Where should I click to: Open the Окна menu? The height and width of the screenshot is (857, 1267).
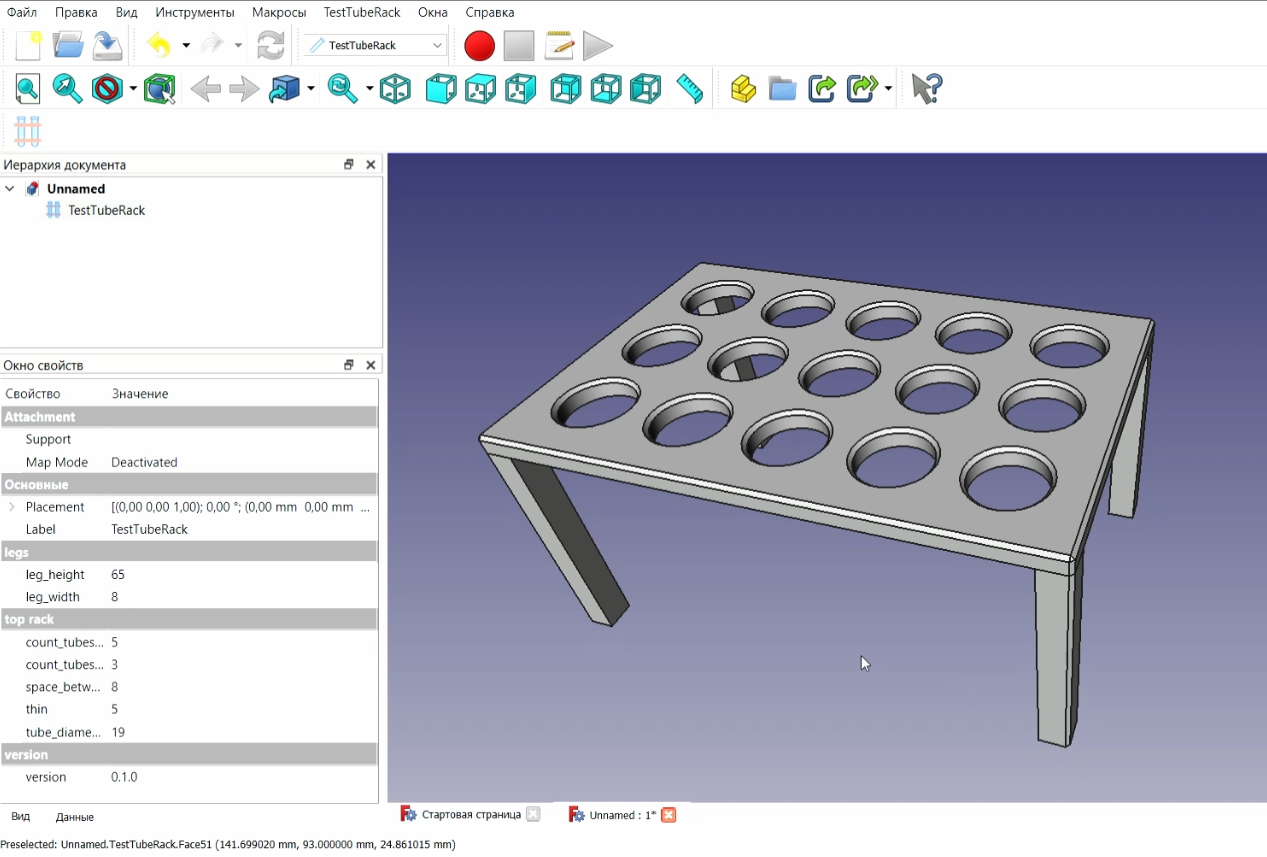(433, 12)
